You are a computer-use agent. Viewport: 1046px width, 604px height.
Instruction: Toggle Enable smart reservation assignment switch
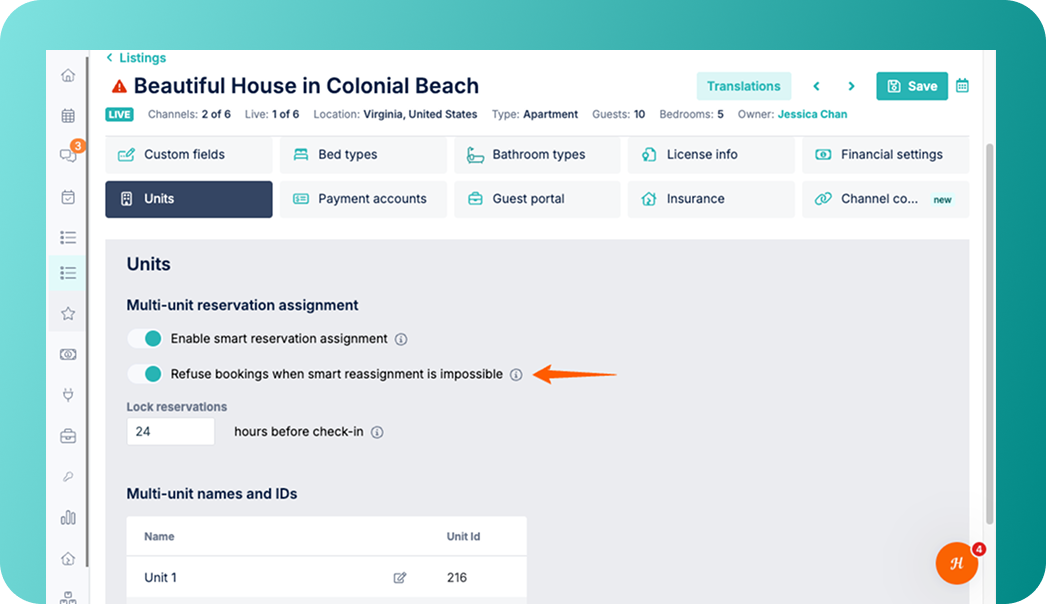click(x=145, y=338)
